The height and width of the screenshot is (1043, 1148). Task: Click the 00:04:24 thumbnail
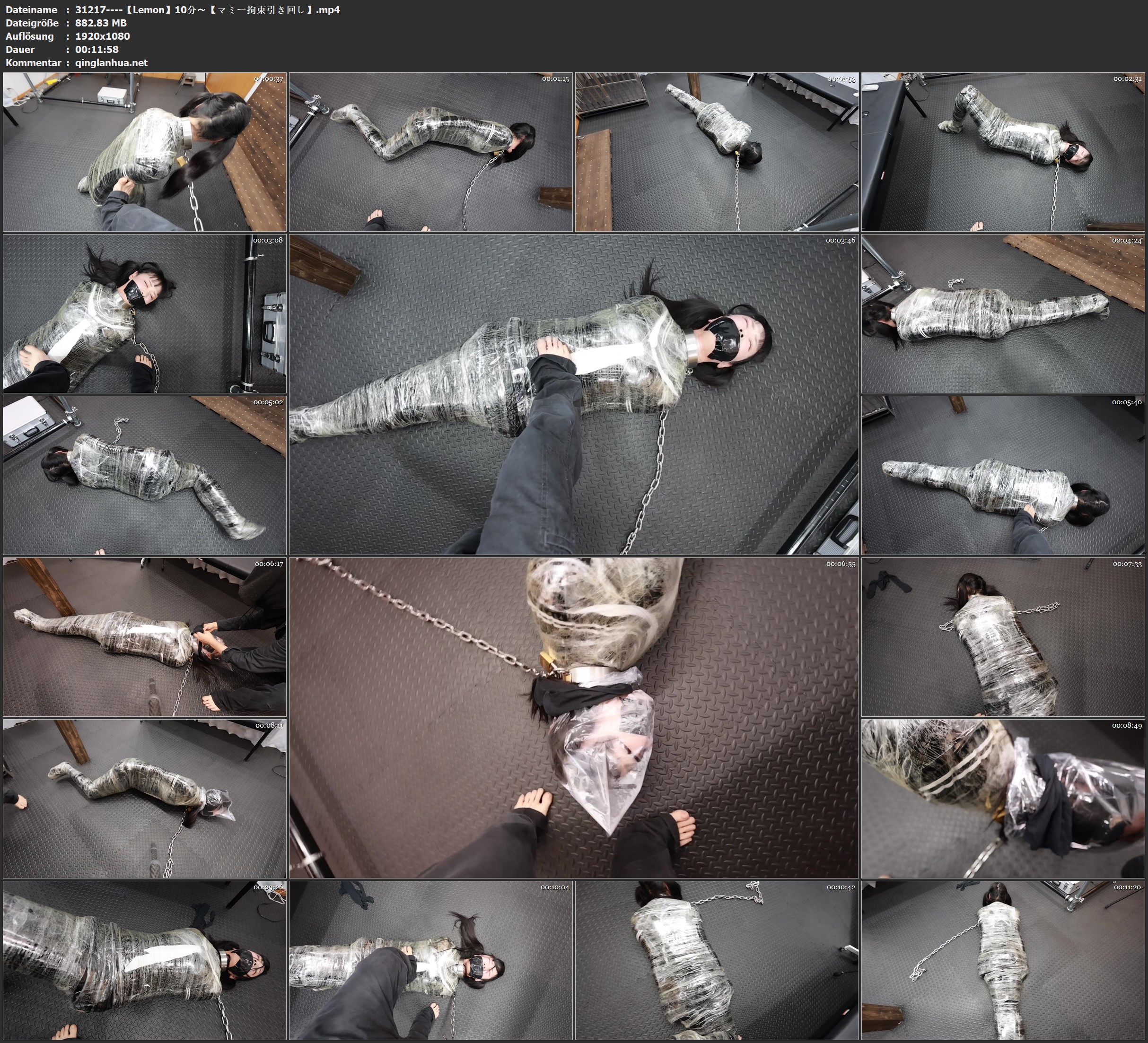pyautogui.click(x=1003, y=313)
